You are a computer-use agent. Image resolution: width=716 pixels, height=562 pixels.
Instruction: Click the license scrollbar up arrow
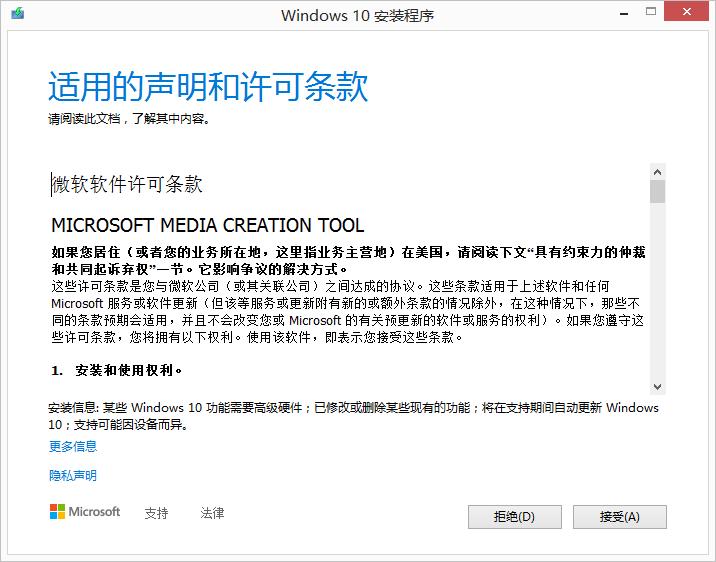click(x=658, y=172)
